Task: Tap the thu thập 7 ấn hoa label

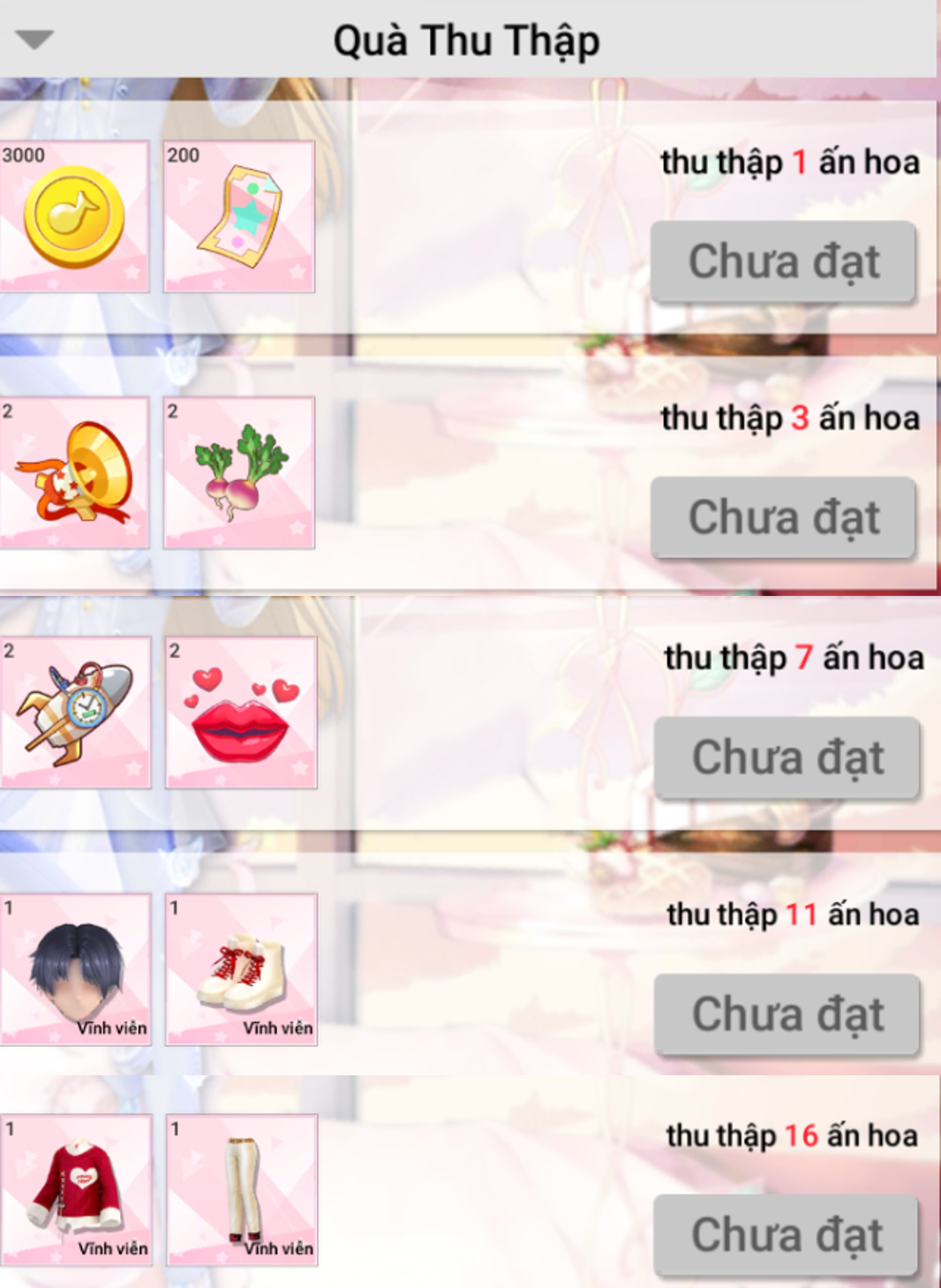Action: (794, 658)
